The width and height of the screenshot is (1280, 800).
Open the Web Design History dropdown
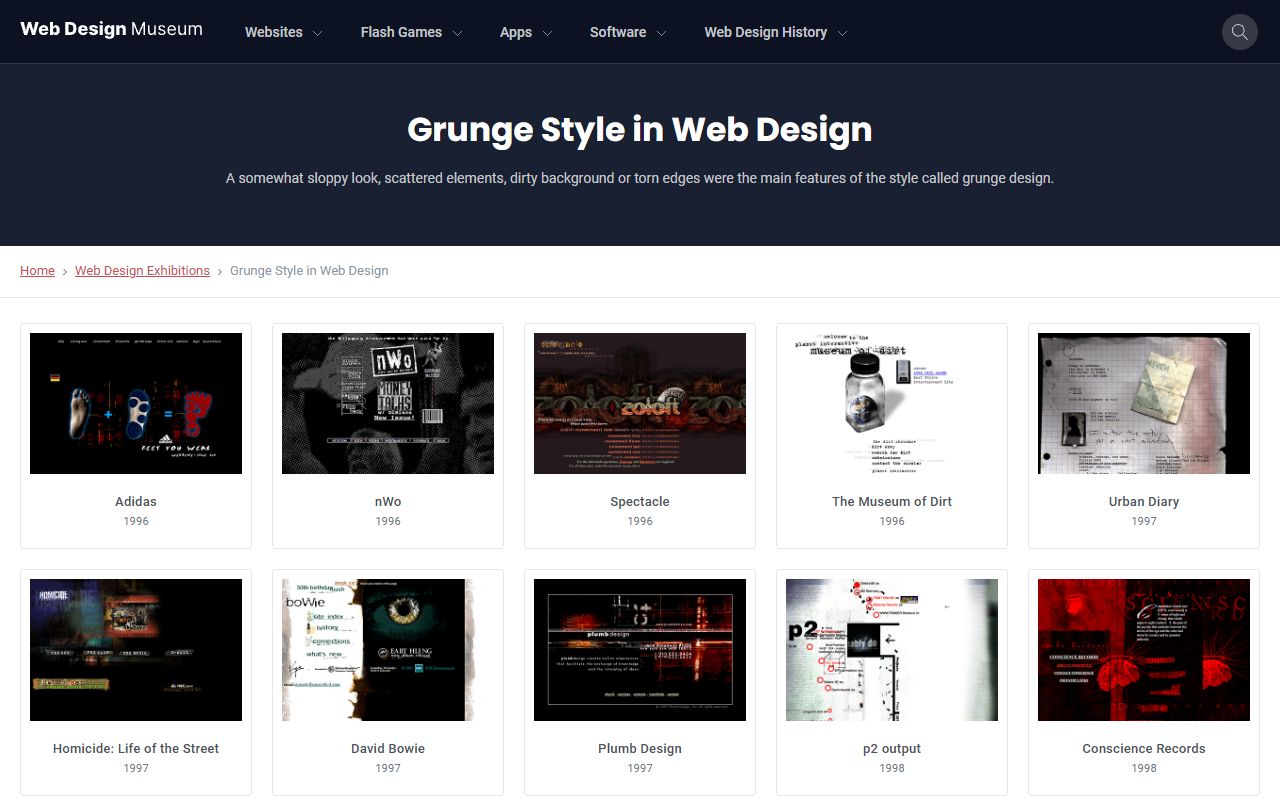pyautogui.click(x=774, y=32)
